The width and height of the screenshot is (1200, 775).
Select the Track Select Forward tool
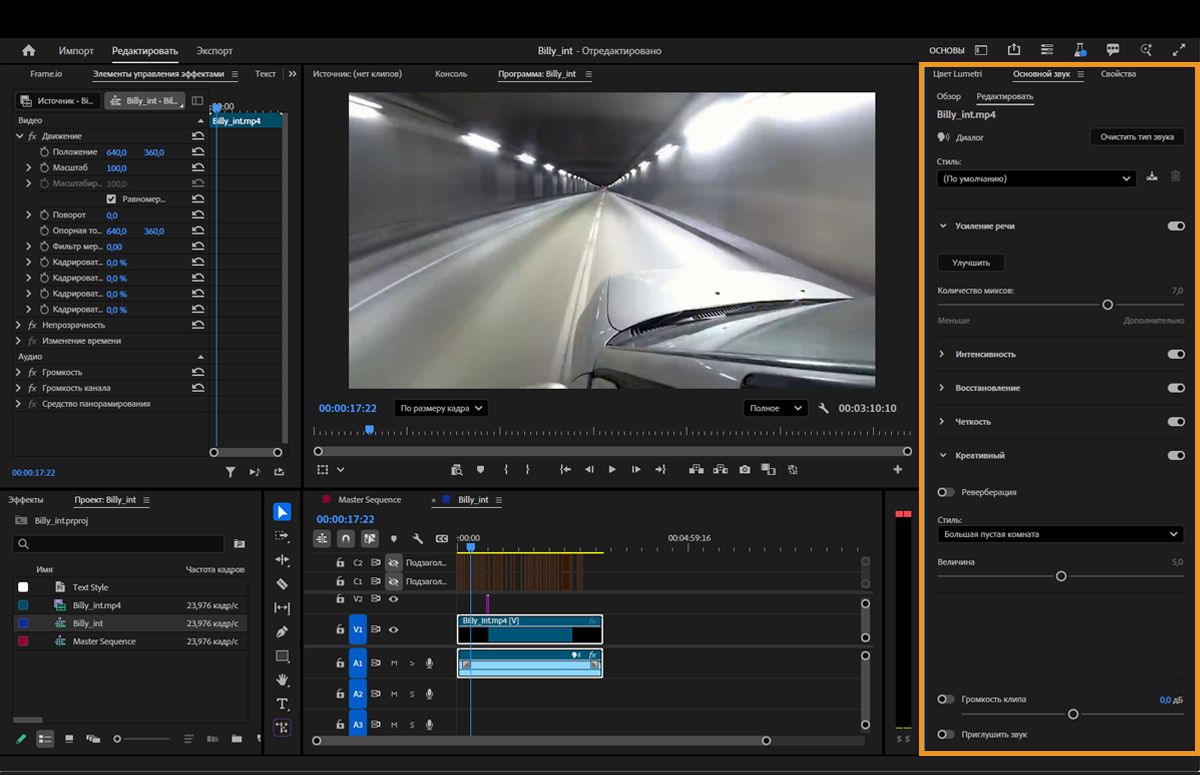[282, 535]
